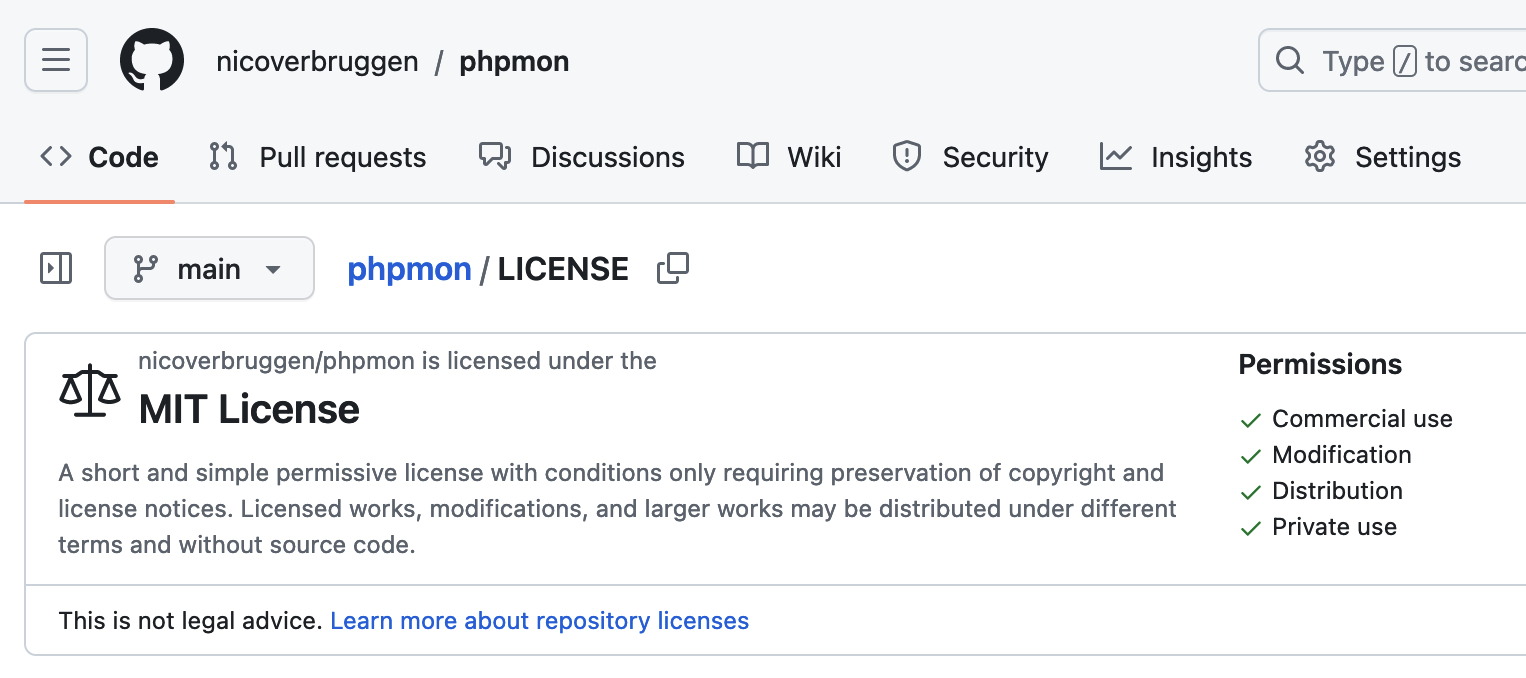Focus the Type / to search field
Image resolution: width=1526 pixels, height=678 pixels.
(x=1420, y=61)
